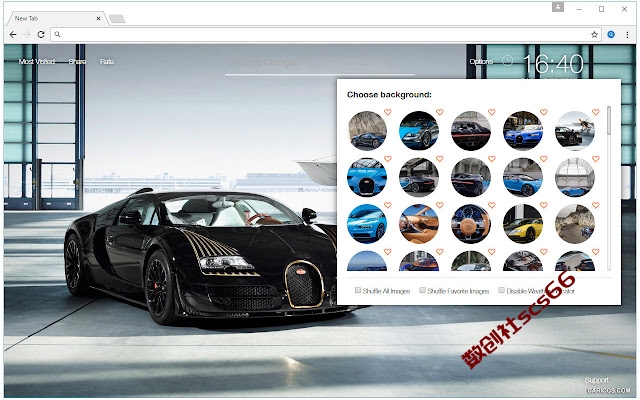Select tan leather interior thumbnail
Image resolution: width=640 pixels, height=400 pixels.
(x=419, y=224)
